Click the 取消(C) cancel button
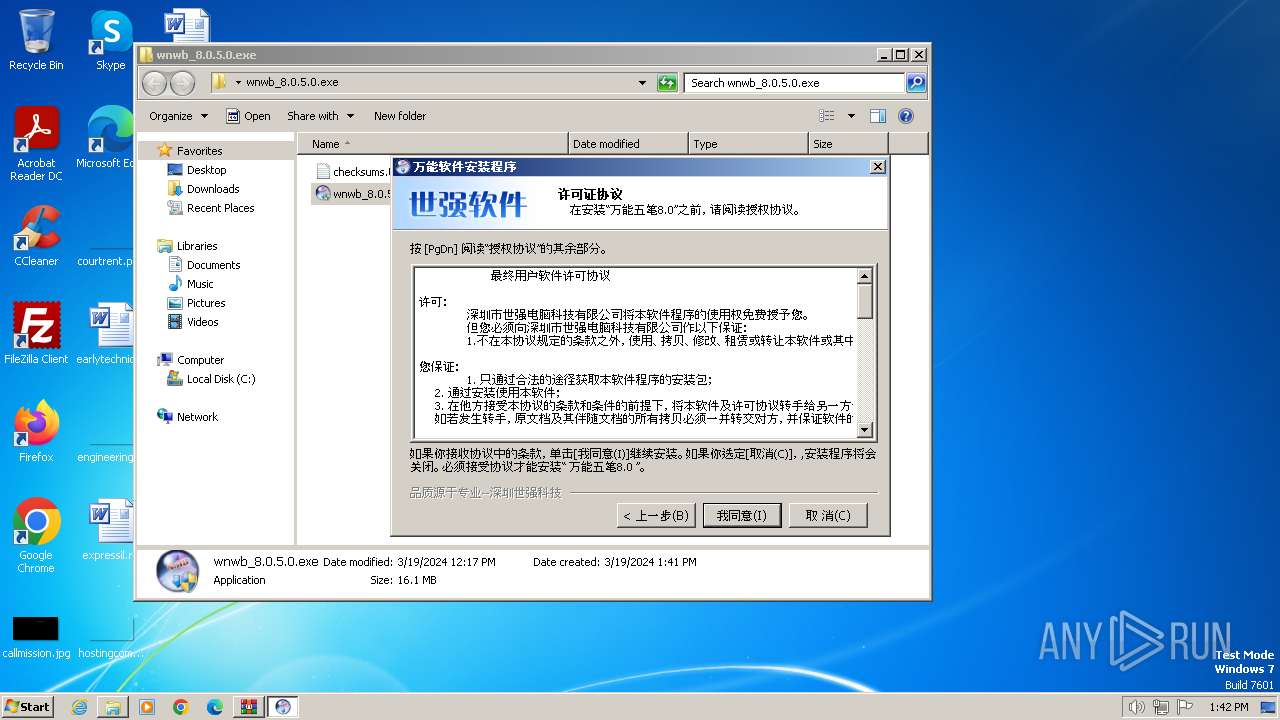This screenshot has width=1280, height=720. 828,515
